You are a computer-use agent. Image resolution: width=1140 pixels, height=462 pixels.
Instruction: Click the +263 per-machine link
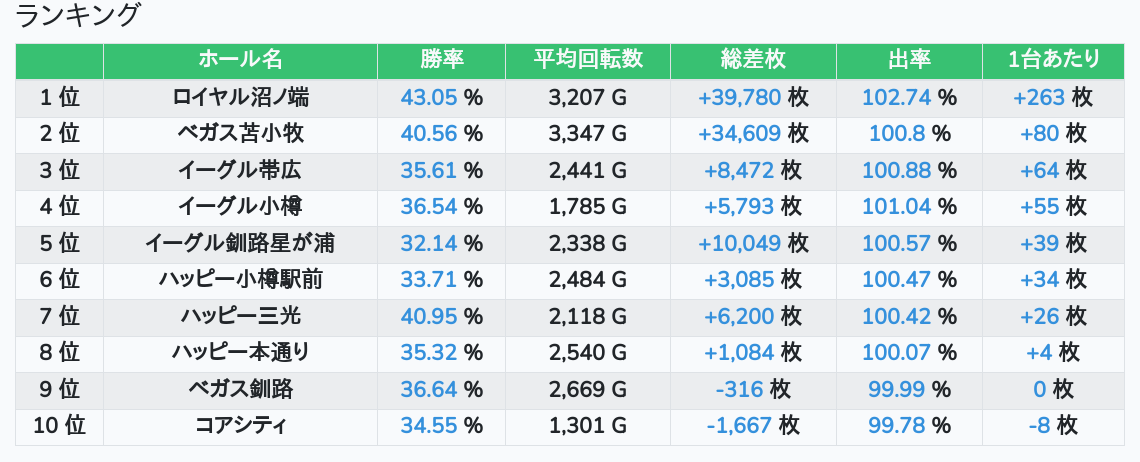click(x=1039, y=98)
